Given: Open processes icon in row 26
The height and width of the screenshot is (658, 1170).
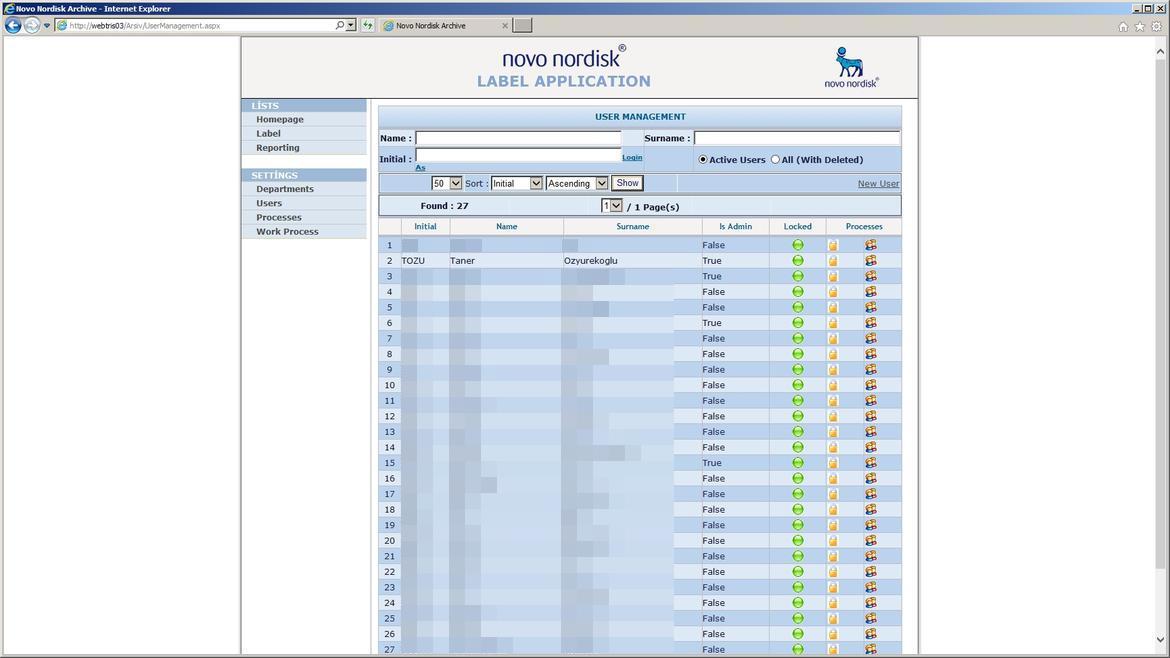Looking at the screenshot, I should (871, 634).
